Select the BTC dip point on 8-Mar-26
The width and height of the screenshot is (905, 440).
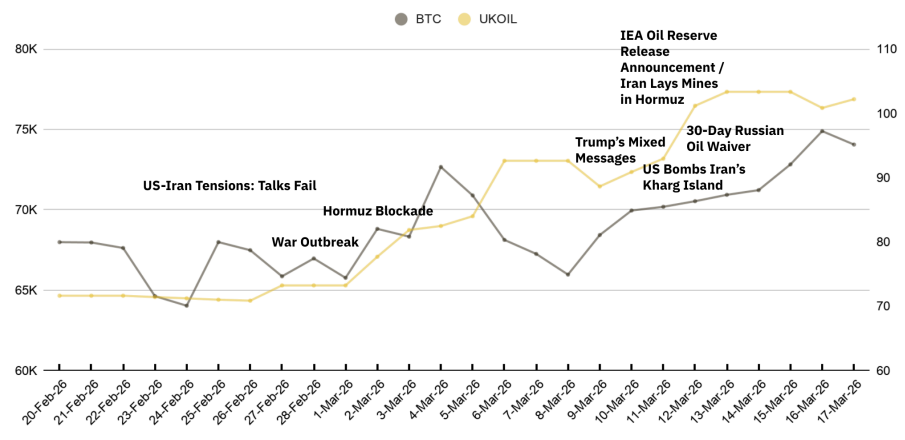tap(568, 274)
